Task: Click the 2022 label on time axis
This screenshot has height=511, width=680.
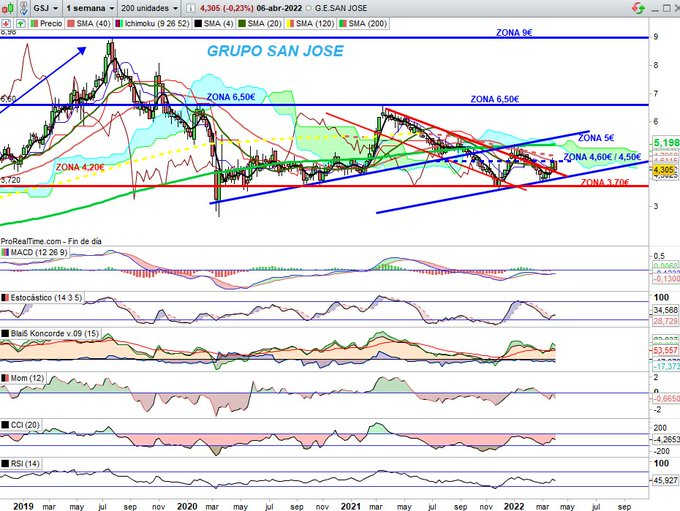Action: coord(514,506)
